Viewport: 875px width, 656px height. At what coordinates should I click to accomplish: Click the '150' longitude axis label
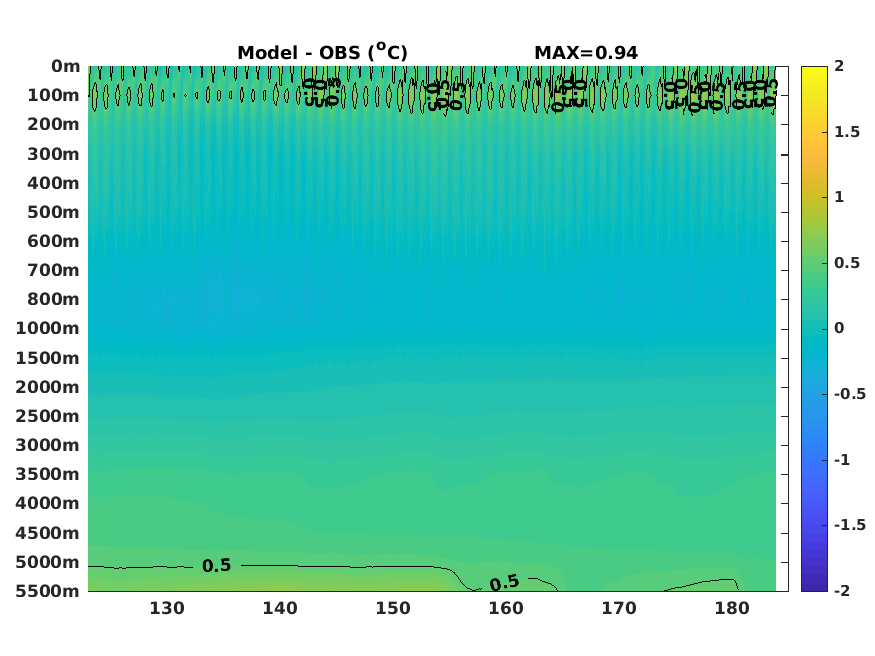[393, 608]
